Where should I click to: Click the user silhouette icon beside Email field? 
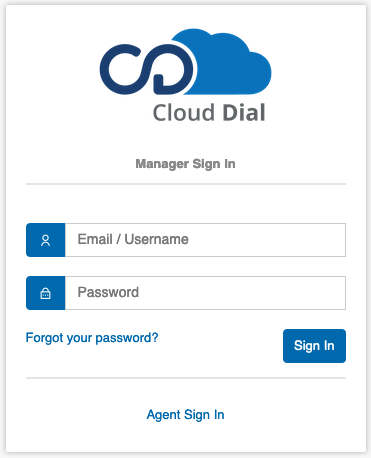point(45,240)
